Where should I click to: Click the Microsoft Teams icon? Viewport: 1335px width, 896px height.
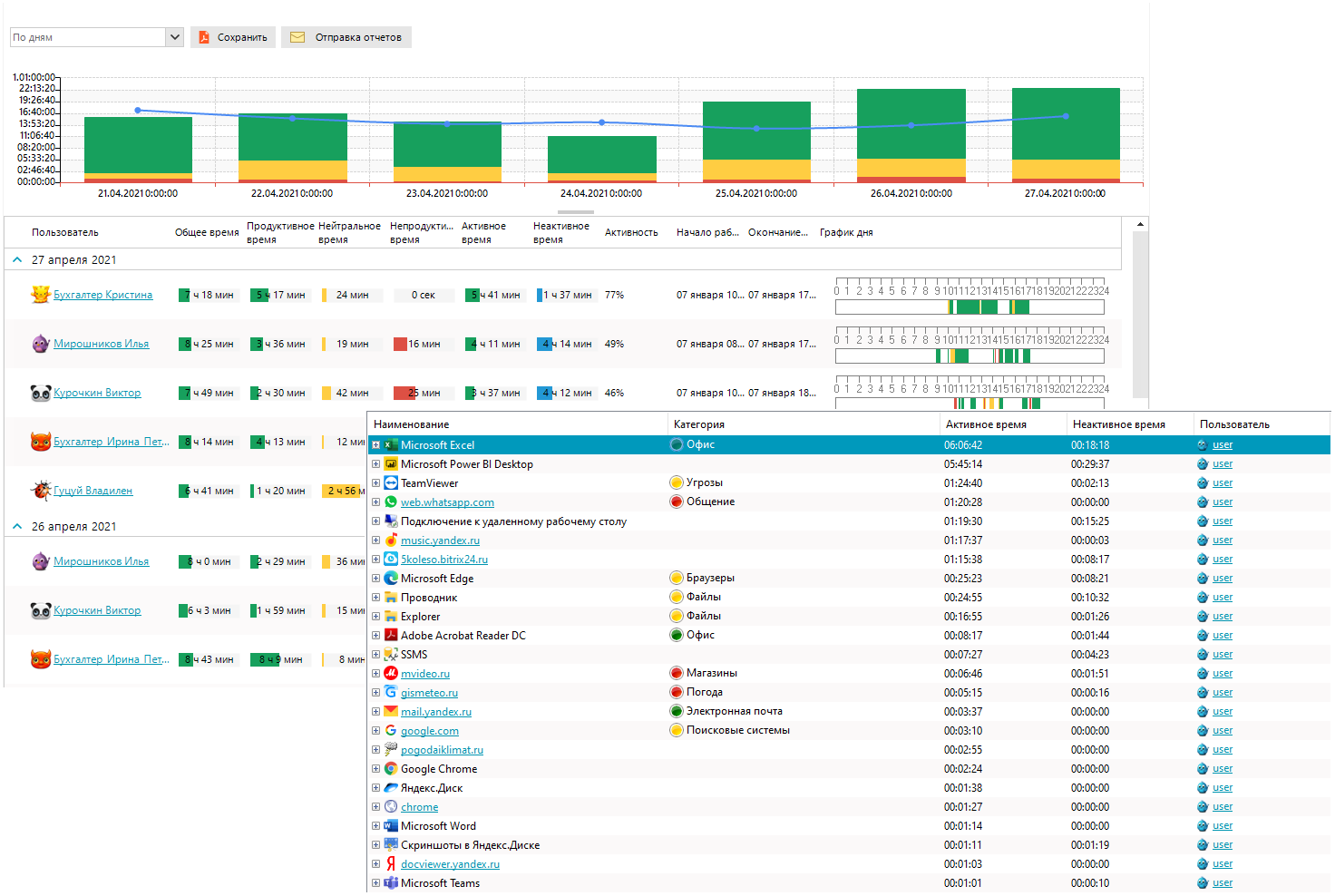[x=391, y=883]
